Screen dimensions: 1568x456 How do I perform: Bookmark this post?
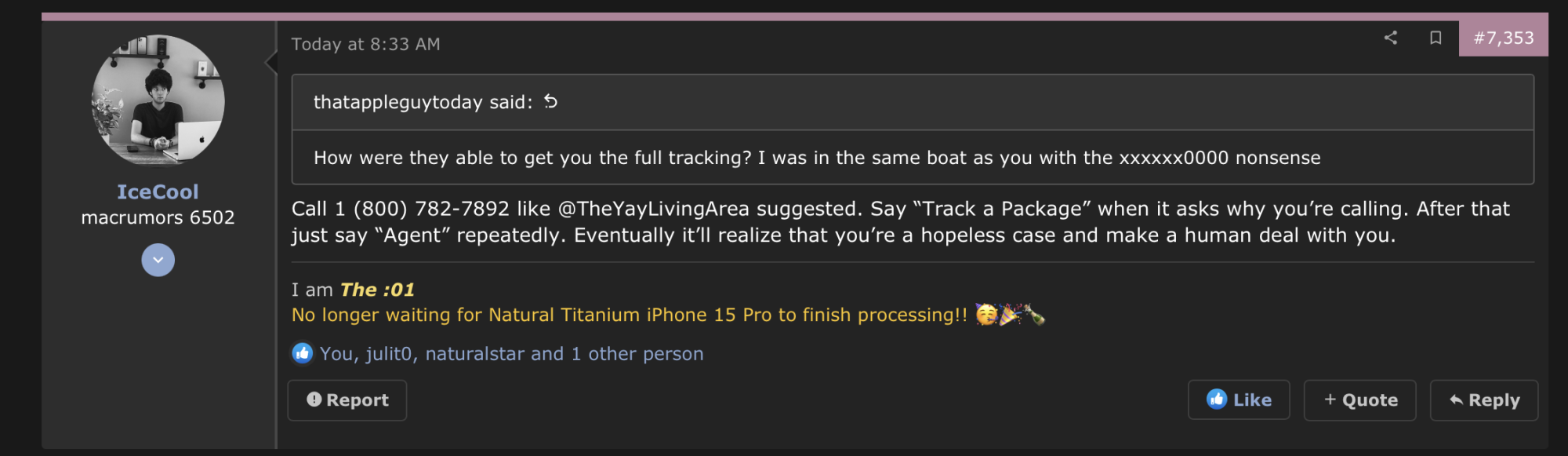pos(1436,38)
